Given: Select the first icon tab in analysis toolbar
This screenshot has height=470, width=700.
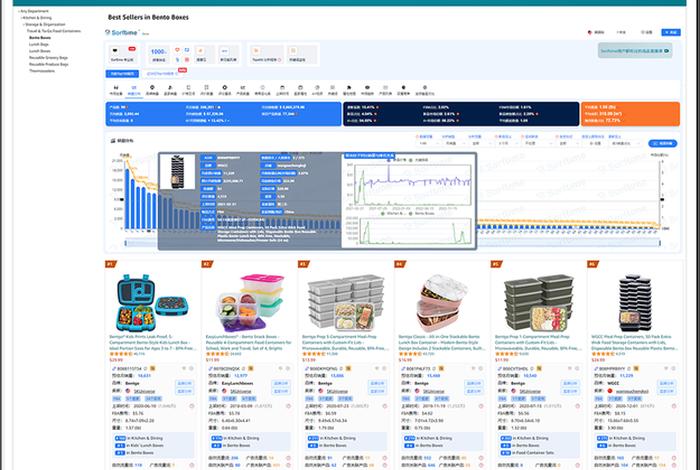Looking at the screenshot, I should pos(114,89).
